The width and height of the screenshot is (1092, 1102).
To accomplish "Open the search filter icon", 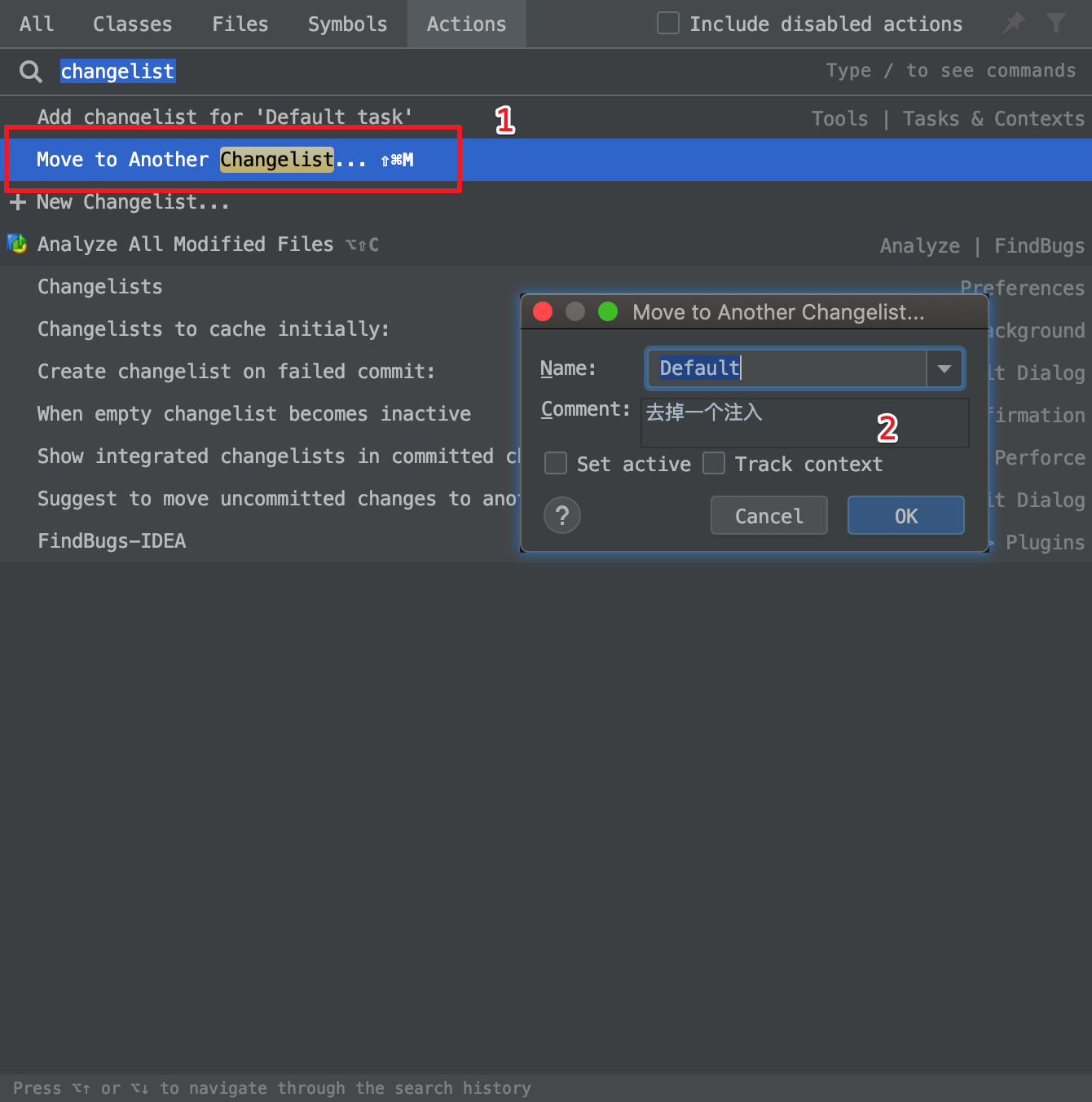I will (1057, 23).
